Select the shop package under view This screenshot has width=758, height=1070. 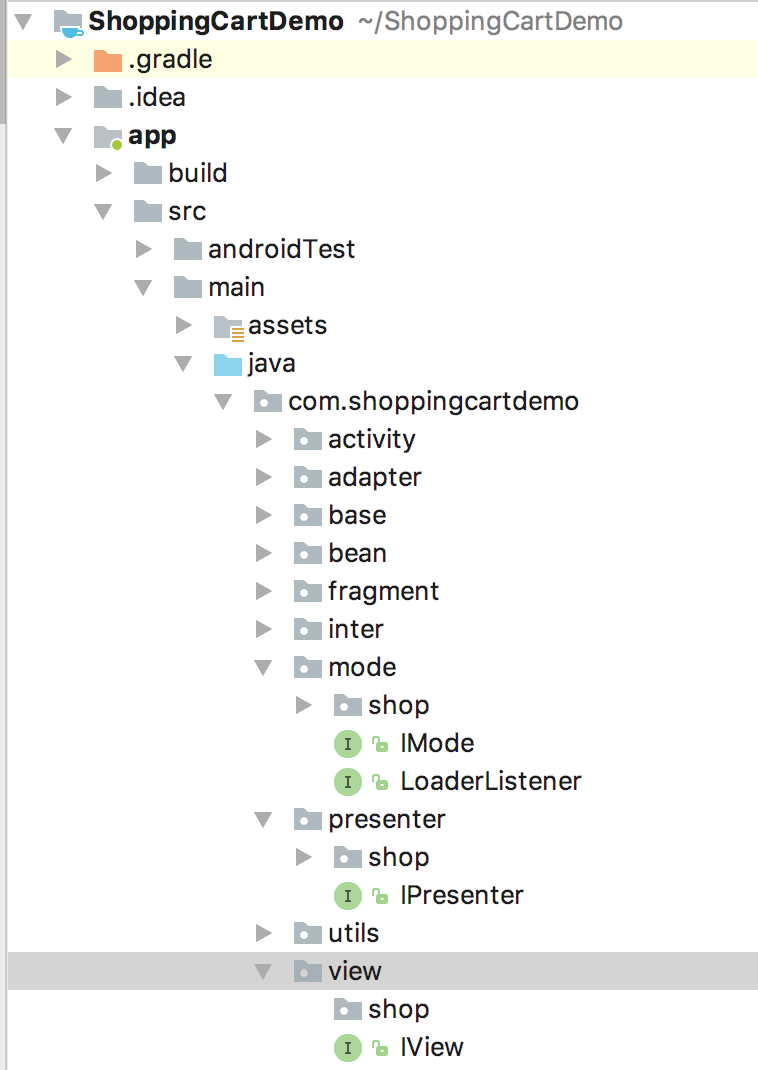[398, 1010]
